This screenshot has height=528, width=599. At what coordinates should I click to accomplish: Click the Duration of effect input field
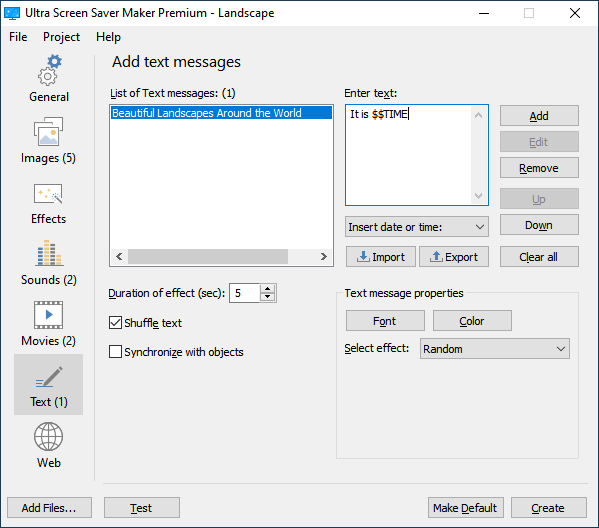tap(245, 293)
